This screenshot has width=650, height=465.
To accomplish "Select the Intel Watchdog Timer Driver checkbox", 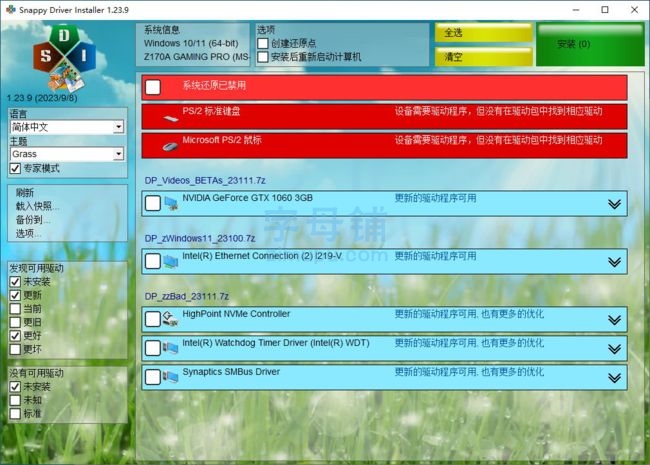I will point(153,348).
